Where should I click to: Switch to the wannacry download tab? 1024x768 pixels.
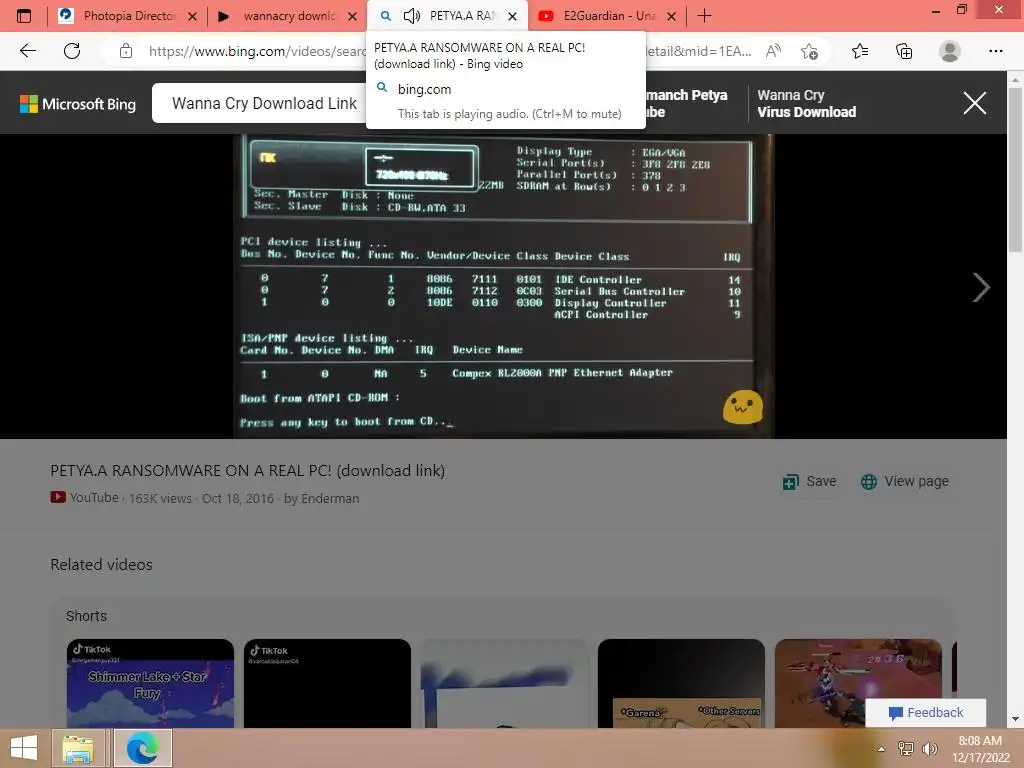pyautogui.click(x=287, y=16)
